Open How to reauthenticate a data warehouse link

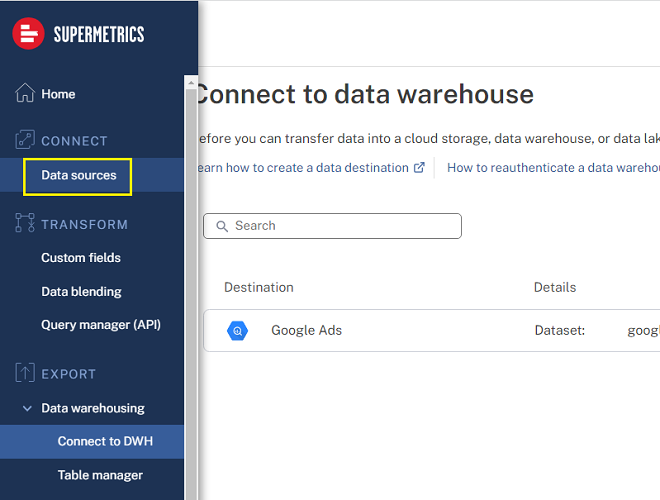coord(553,168)
